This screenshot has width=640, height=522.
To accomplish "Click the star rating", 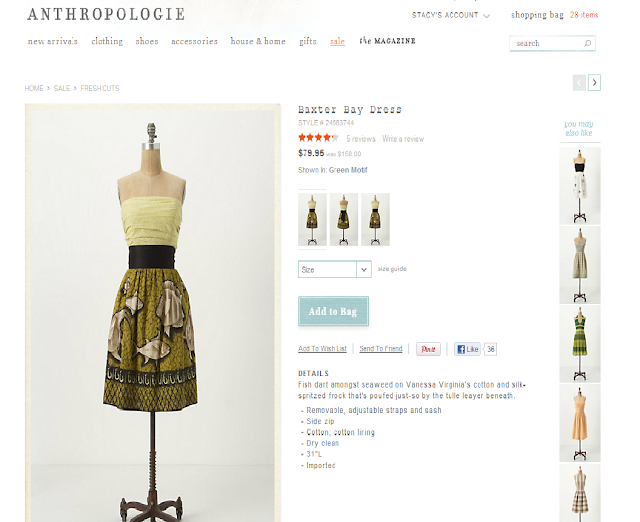I will pos(318,138).
